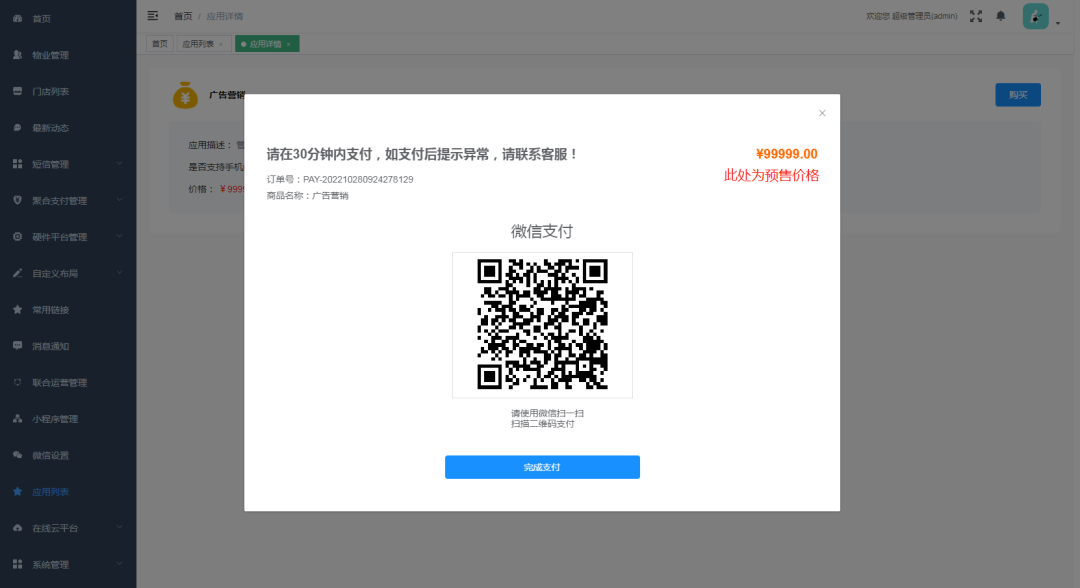Image resolution: width=1080 pixels, height=588 pixels.
Task: Click 应用详情 in the breadcrumb
Action: tap(225, 16)
